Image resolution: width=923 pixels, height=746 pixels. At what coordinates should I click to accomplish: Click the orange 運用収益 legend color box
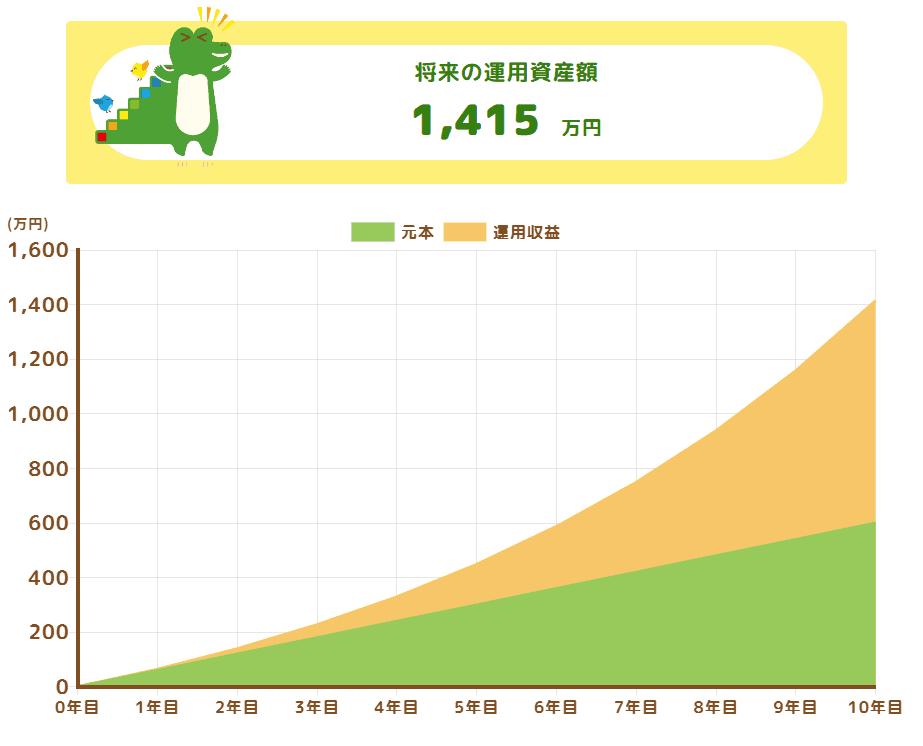click(464, 232)
